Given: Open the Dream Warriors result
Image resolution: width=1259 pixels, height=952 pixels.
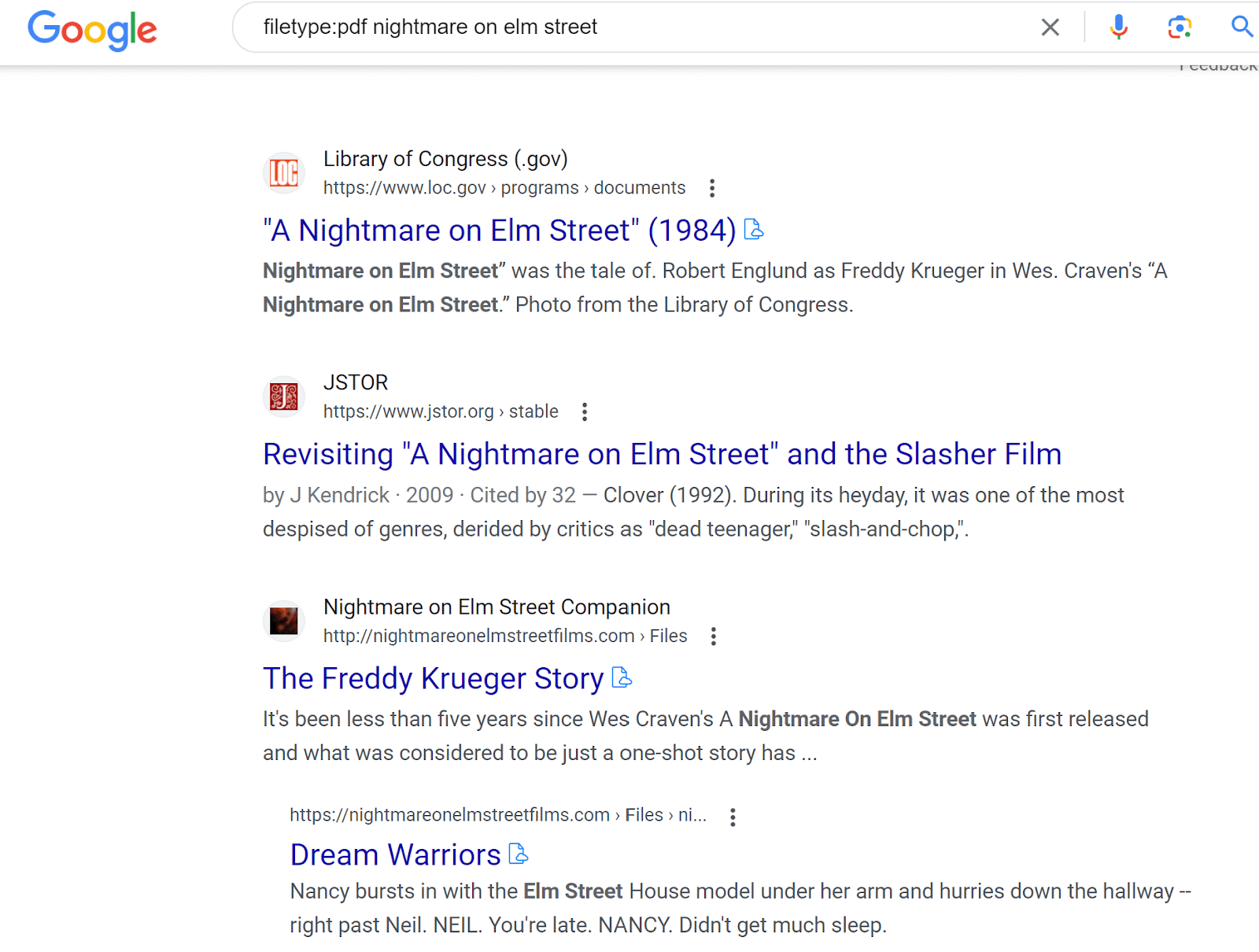Looking at the screenshot, I should click(x=395, y=854).
